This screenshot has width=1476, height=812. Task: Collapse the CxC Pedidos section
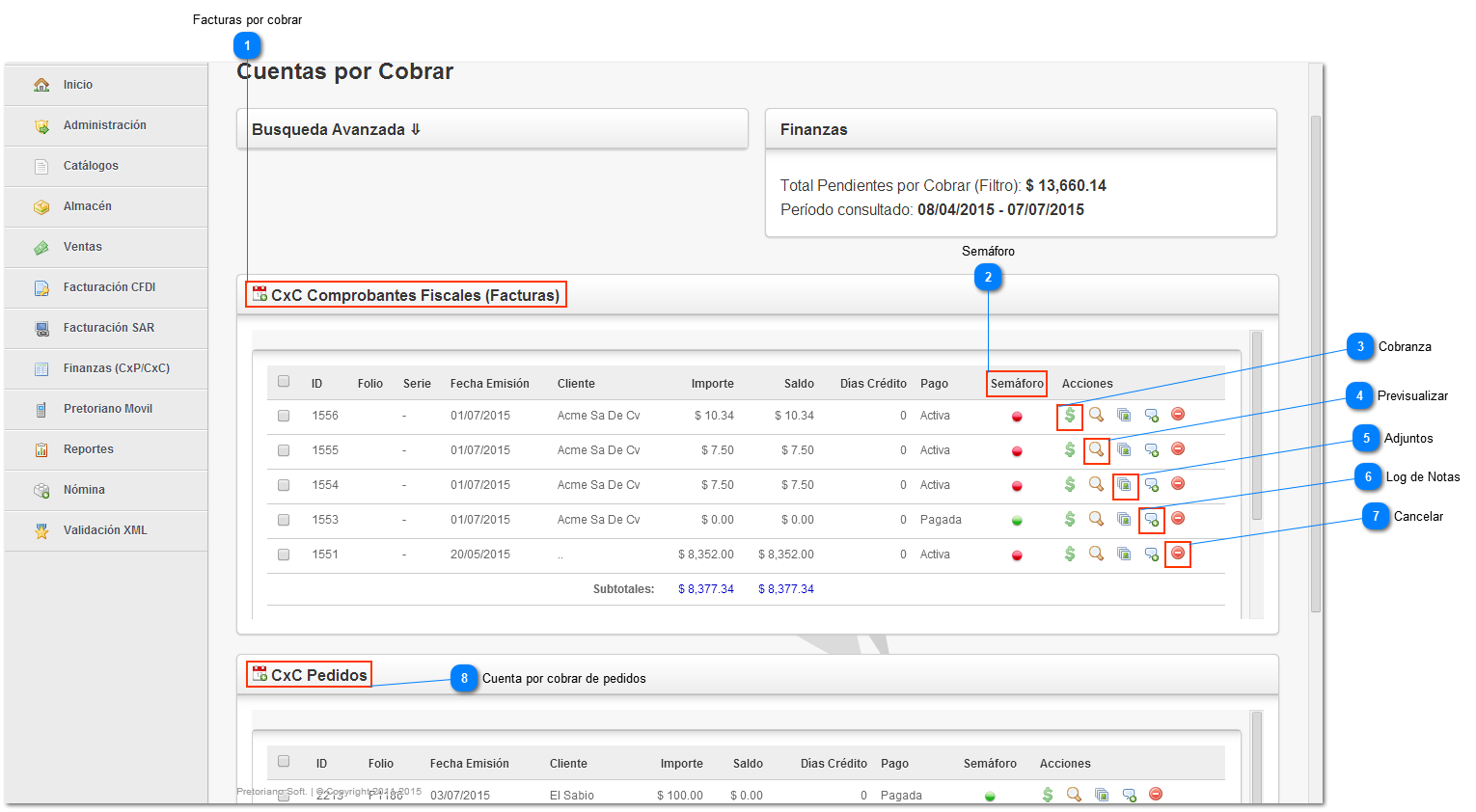click(x=757, y=675)
